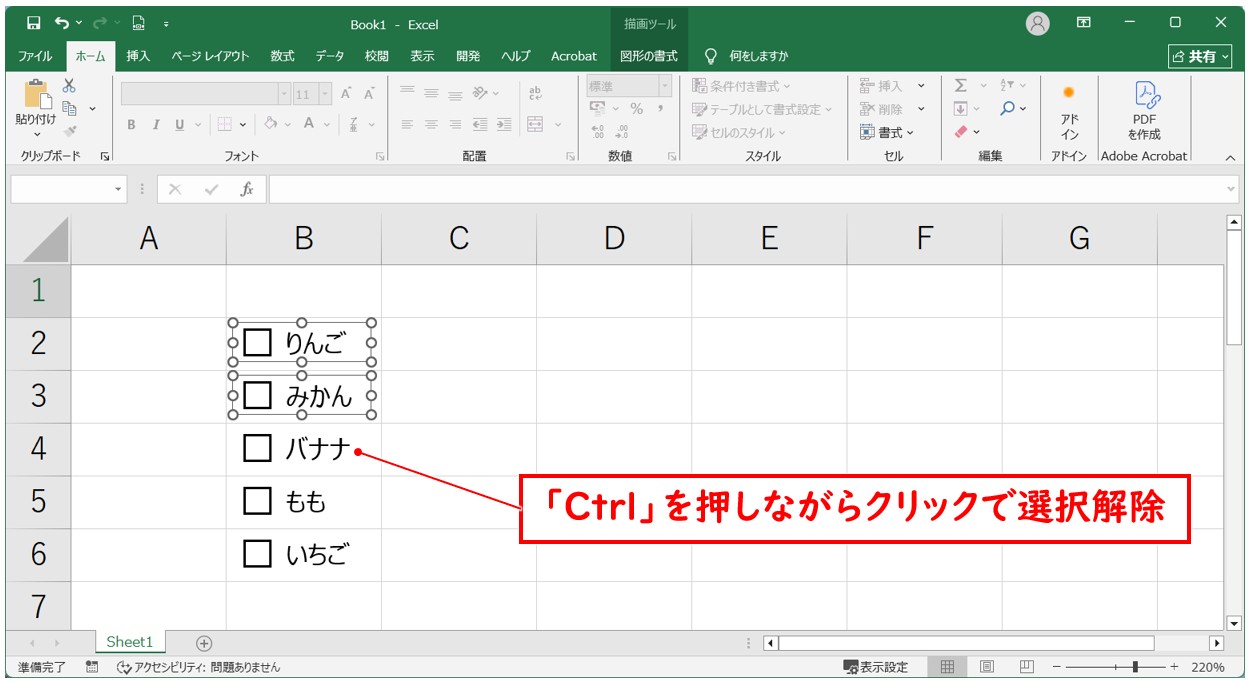
Task: Select row 5 header
Action: click(38, 501)
